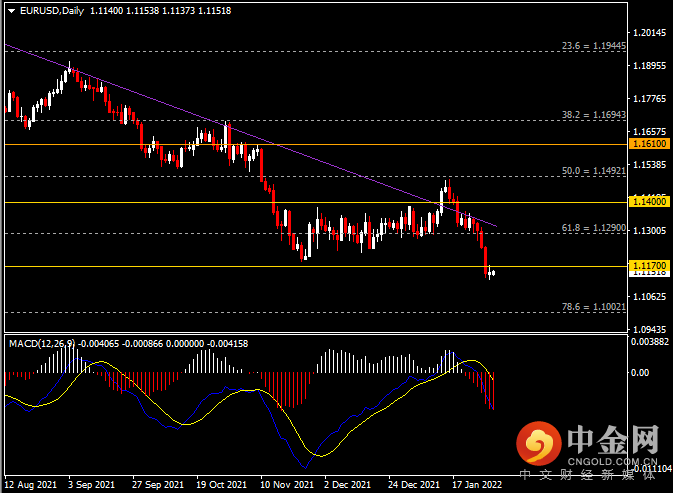Click the 23.6 = 1.19445 Fibonacci label
The image size is (673, 493).
594,45
